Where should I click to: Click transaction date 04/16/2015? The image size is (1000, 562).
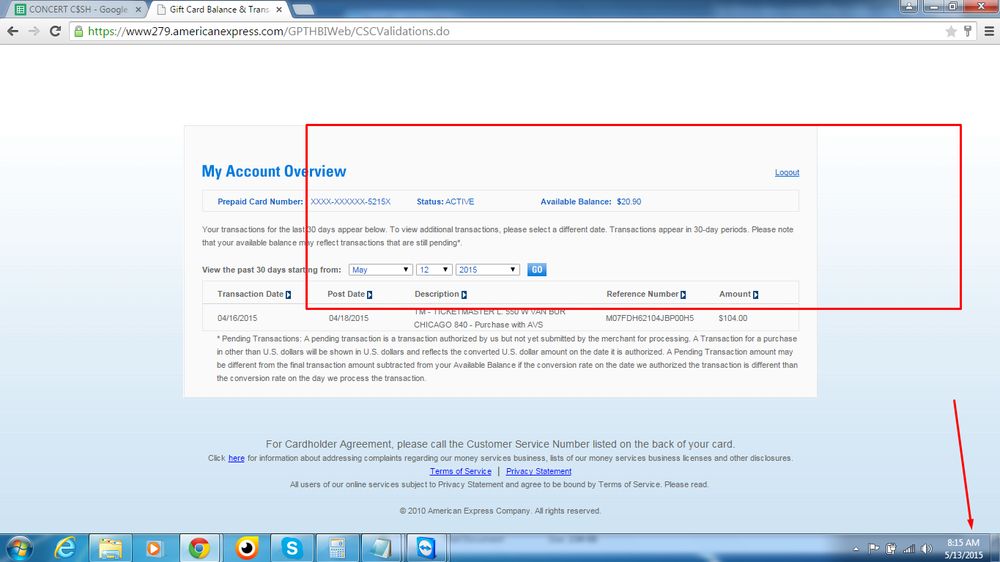coord(237,318)
